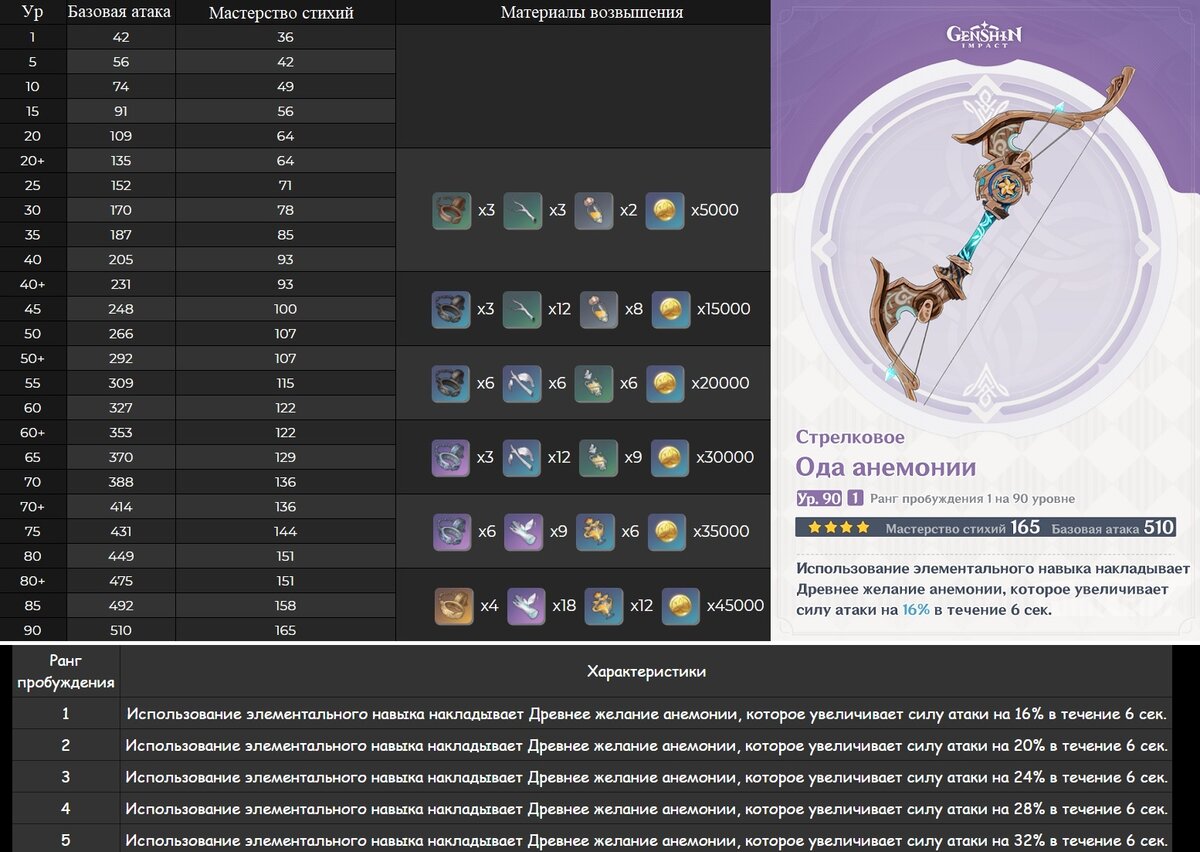Click the 'Ур. 90' level badge
The image size is (1200, 852).
tap(819, 499)
